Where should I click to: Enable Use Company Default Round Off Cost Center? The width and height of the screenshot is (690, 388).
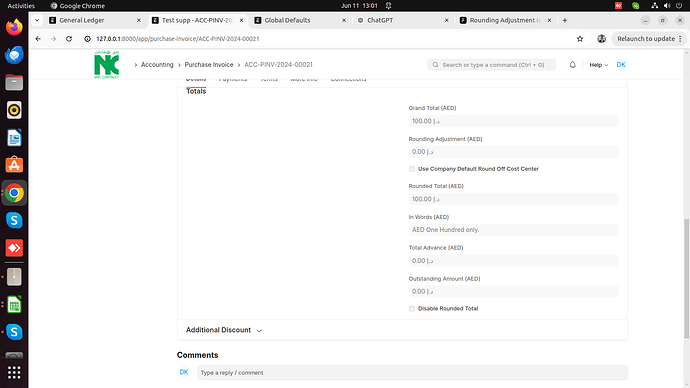(412, 169)
